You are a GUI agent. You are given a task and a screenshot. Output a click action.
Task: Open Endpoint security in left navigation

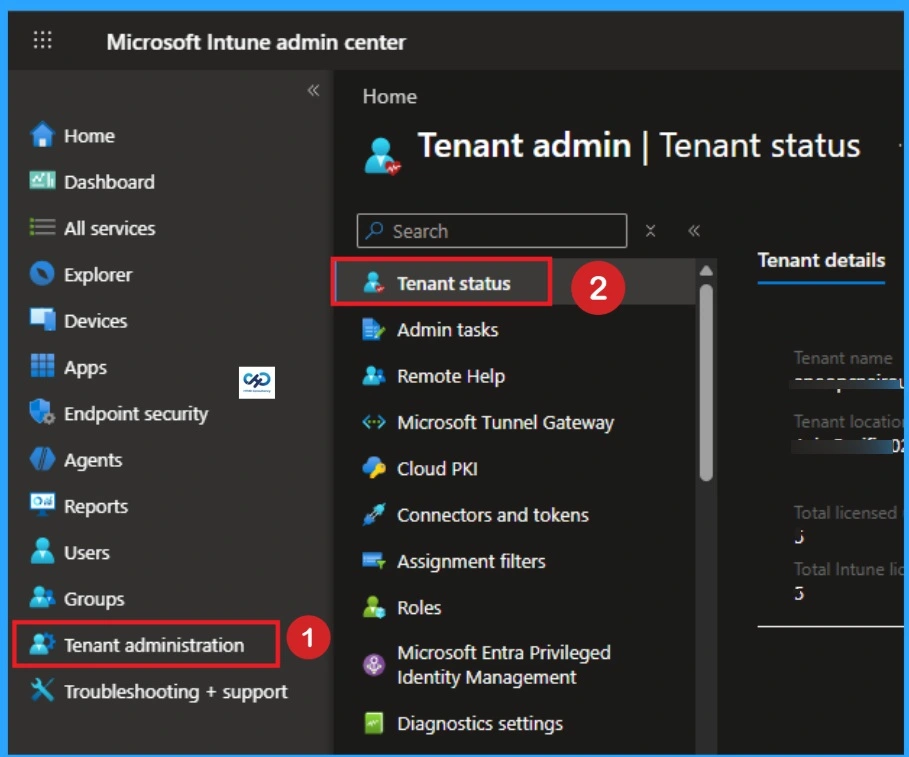136,413
